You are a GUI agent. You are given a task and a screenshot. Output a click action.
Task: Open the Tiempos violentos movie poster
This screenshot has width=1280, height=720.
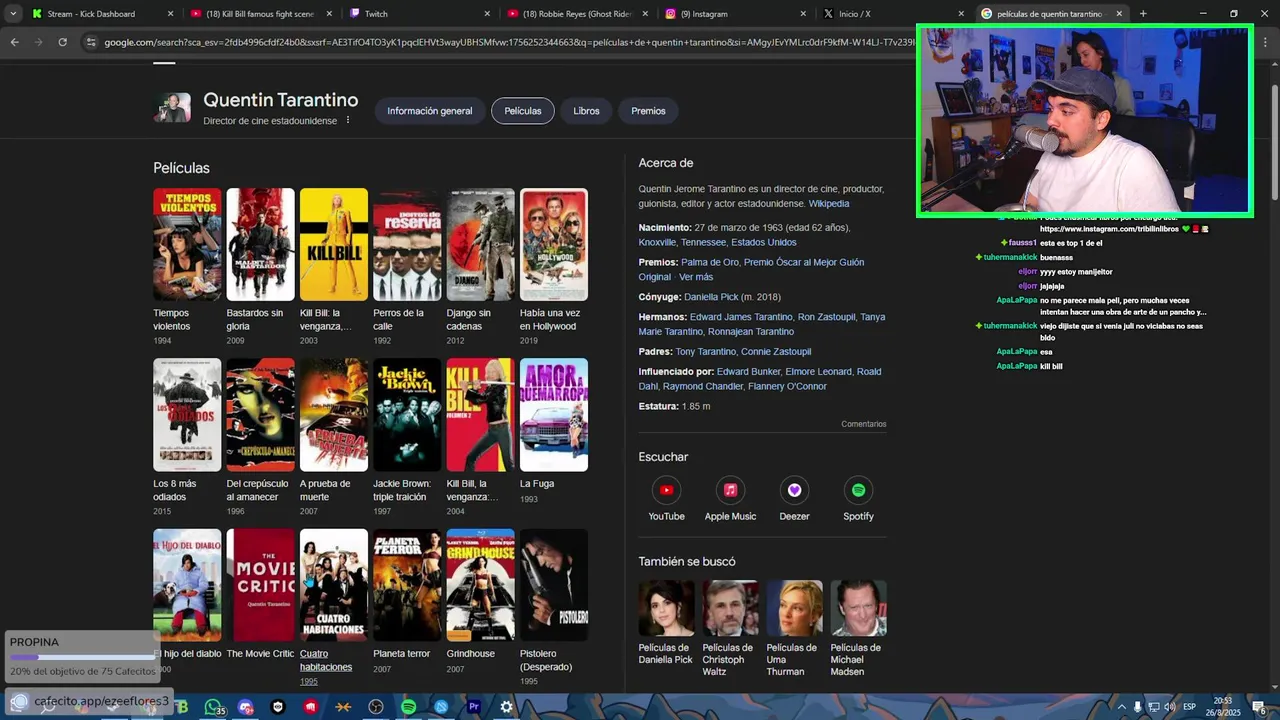pyautogui.click(x=187, y=244)
